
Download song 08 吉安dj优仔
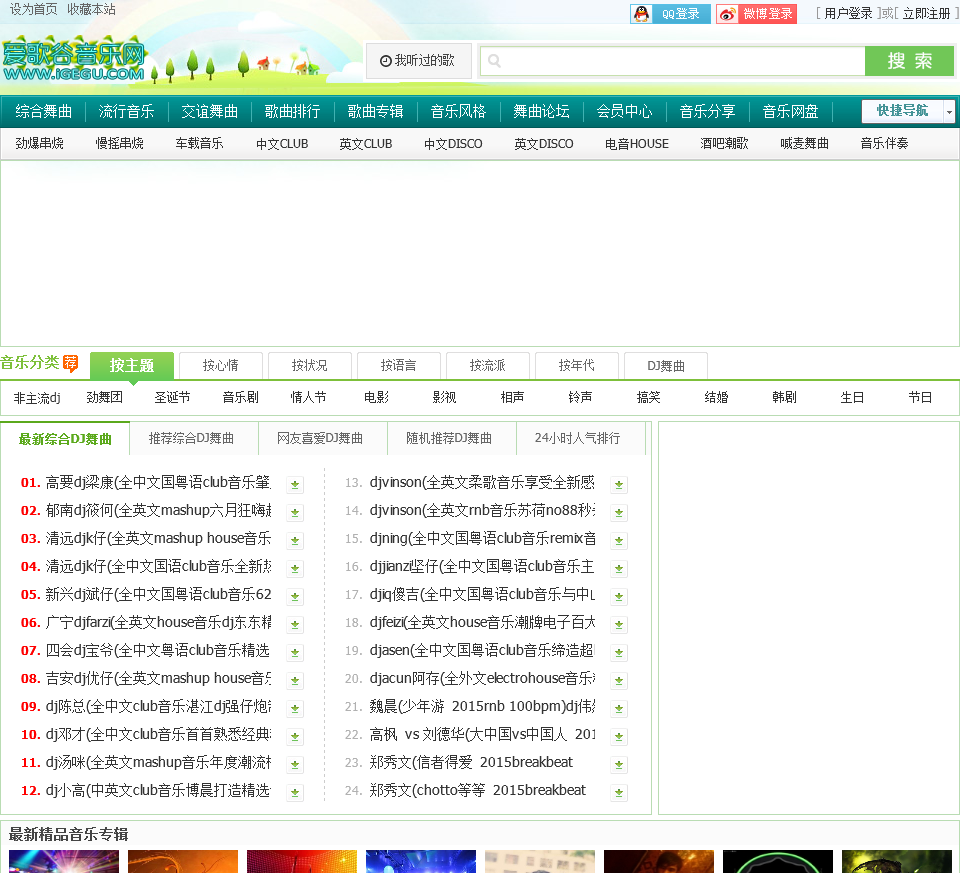point(295,680)
